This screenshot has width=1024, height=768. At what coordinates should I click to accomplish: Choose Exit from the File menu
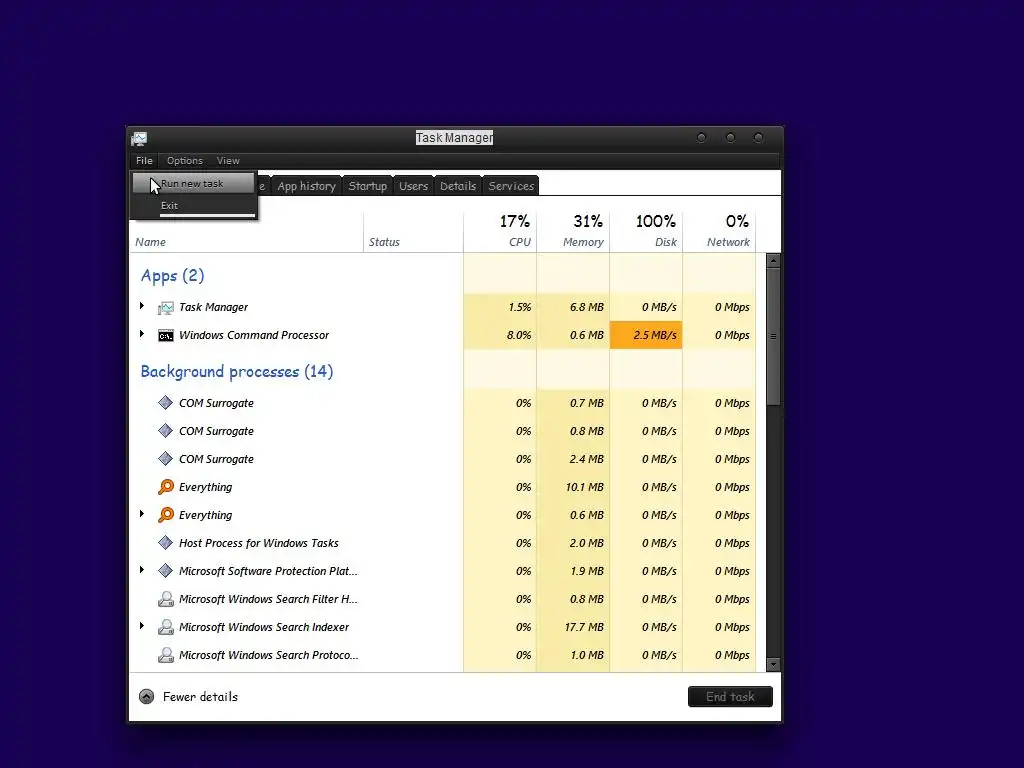click(193, 205)
